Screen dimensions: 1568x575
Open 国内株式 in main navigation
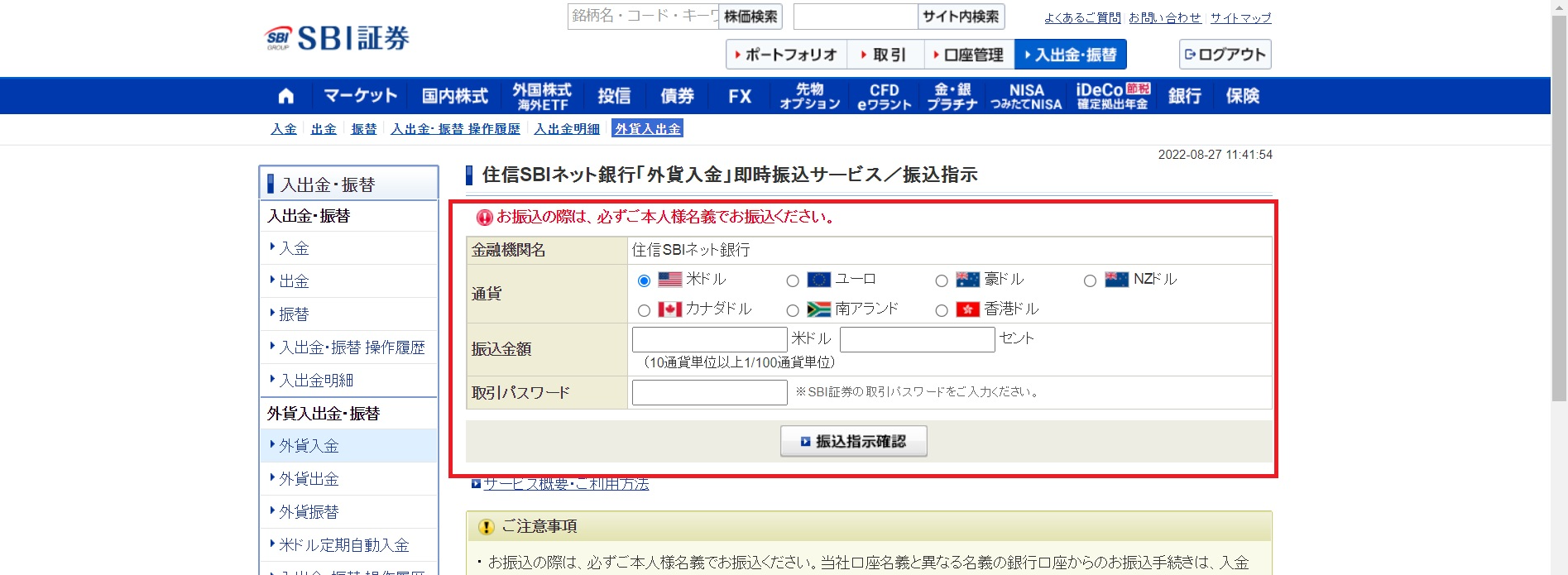455,96
